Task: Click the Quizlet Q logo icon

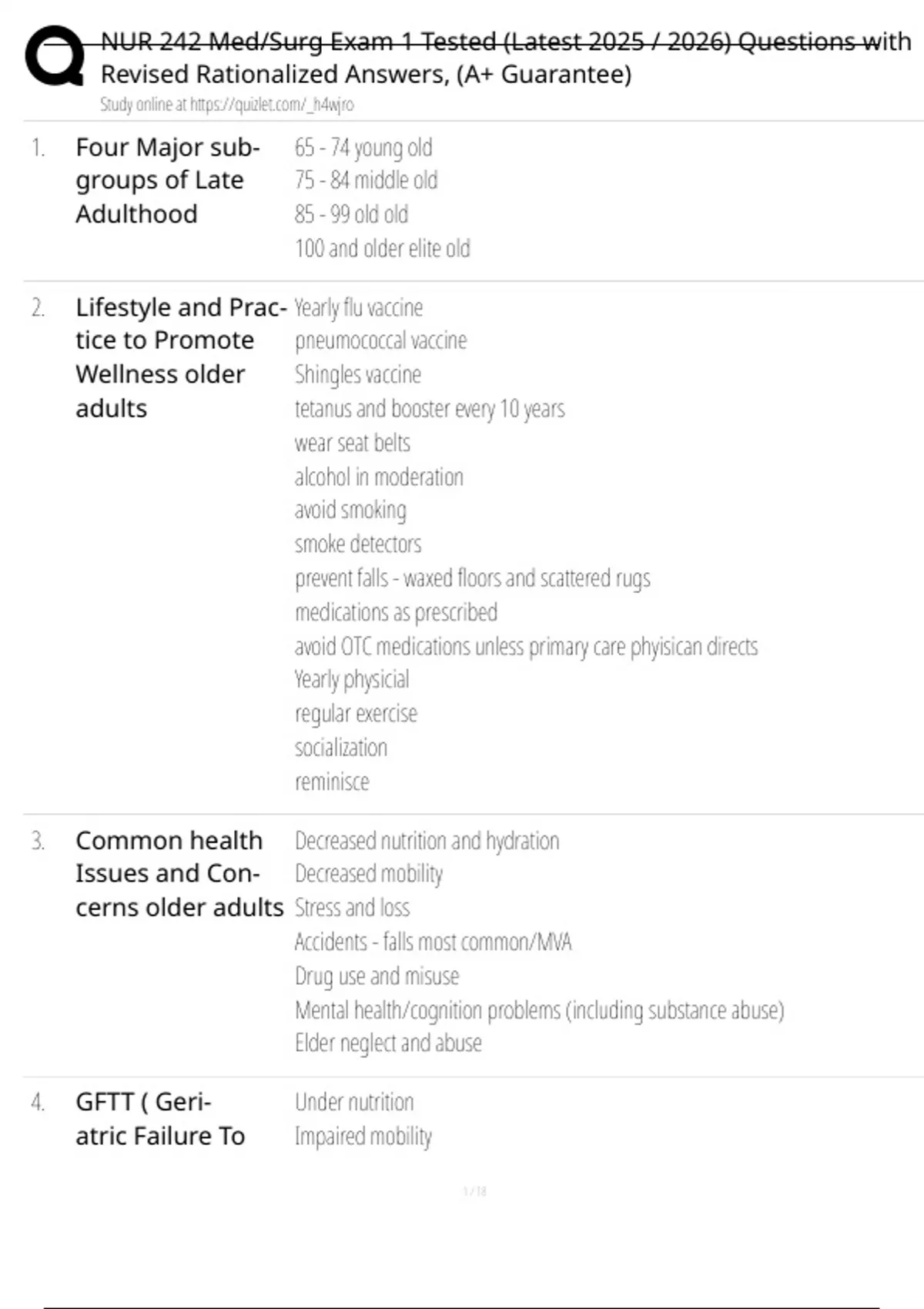Action: (55, 55)
